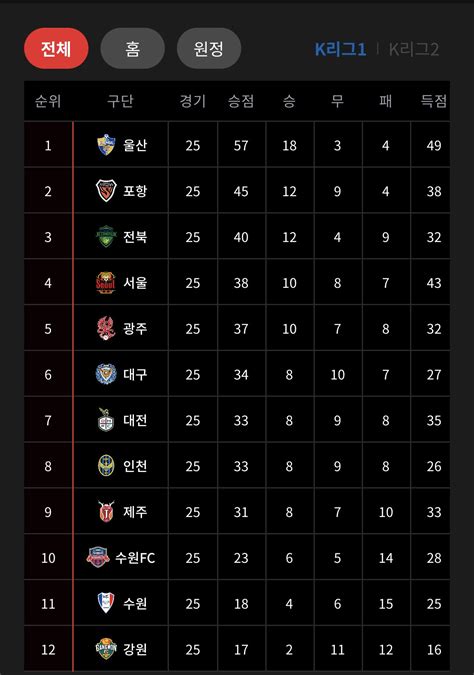Select the K리그1 league tab

341,50
